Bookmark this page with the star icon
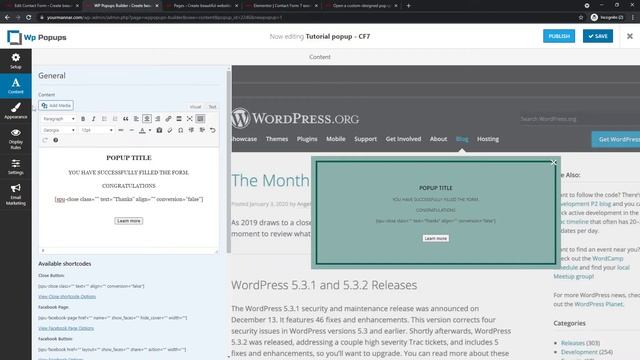 (581, 18)
